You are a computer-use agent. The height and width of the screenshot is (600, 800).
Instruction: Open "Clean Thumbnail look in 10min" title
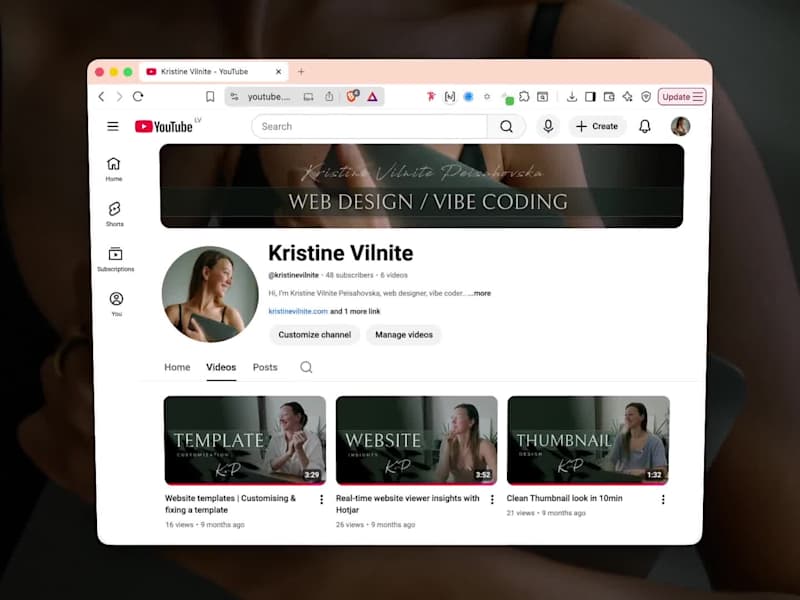564,498
